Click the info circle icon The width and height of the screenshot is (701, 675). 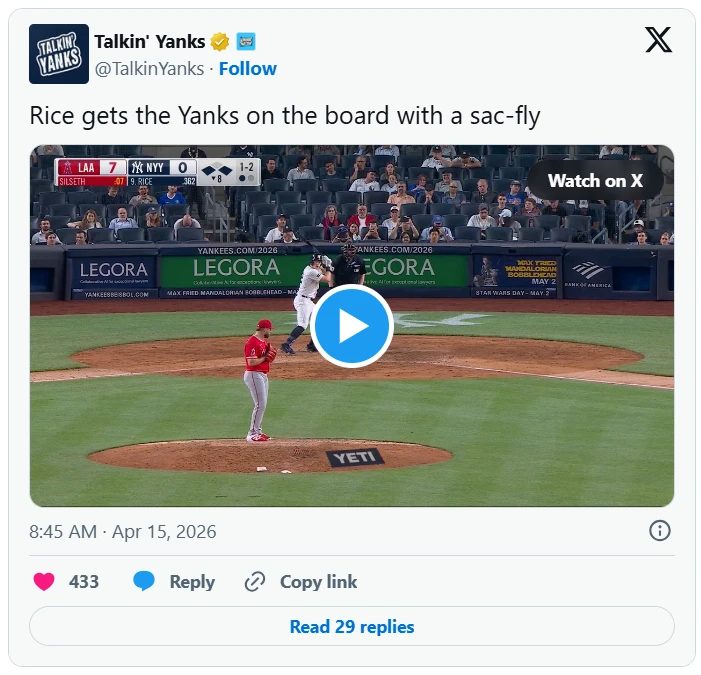point(660,531)
